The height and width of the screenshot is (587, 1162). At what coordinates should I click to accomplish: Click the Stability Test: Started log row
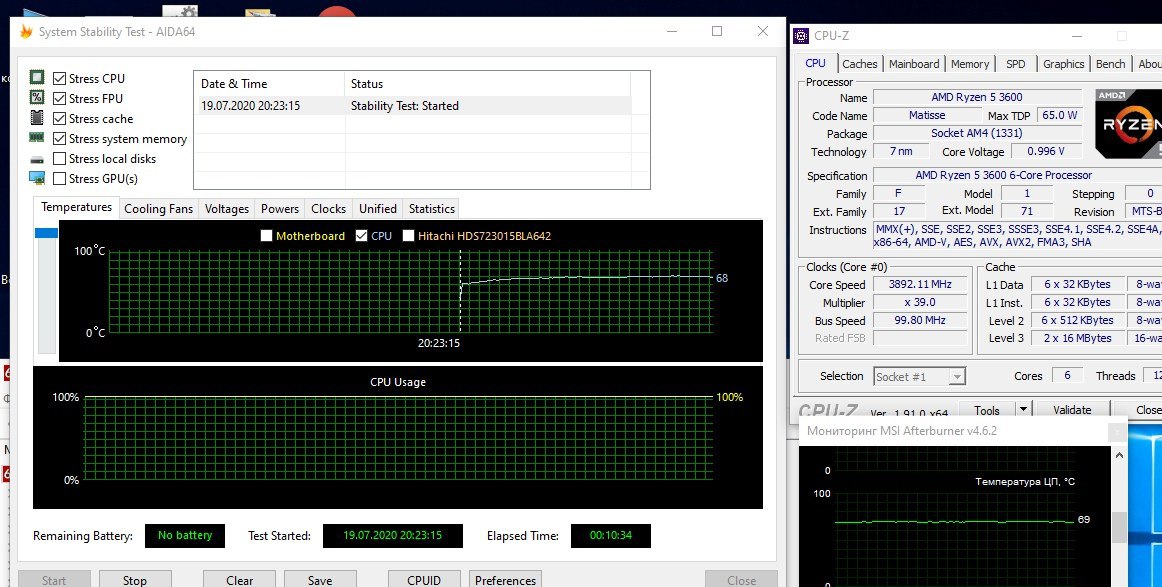(x=416, y=106)
